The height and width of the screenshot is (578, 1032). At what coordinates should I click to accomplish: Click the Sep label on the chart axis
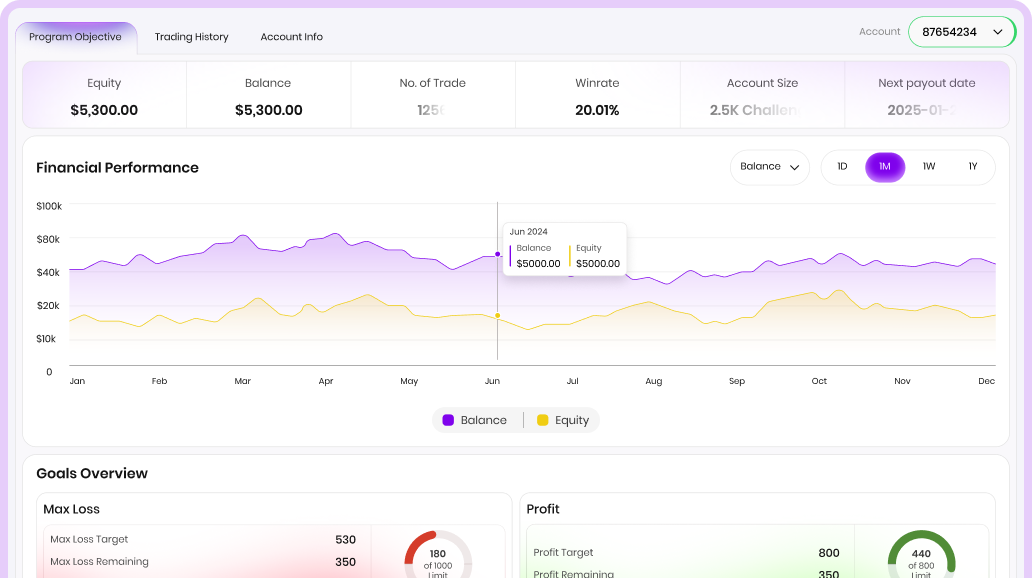tap(737, 381)
